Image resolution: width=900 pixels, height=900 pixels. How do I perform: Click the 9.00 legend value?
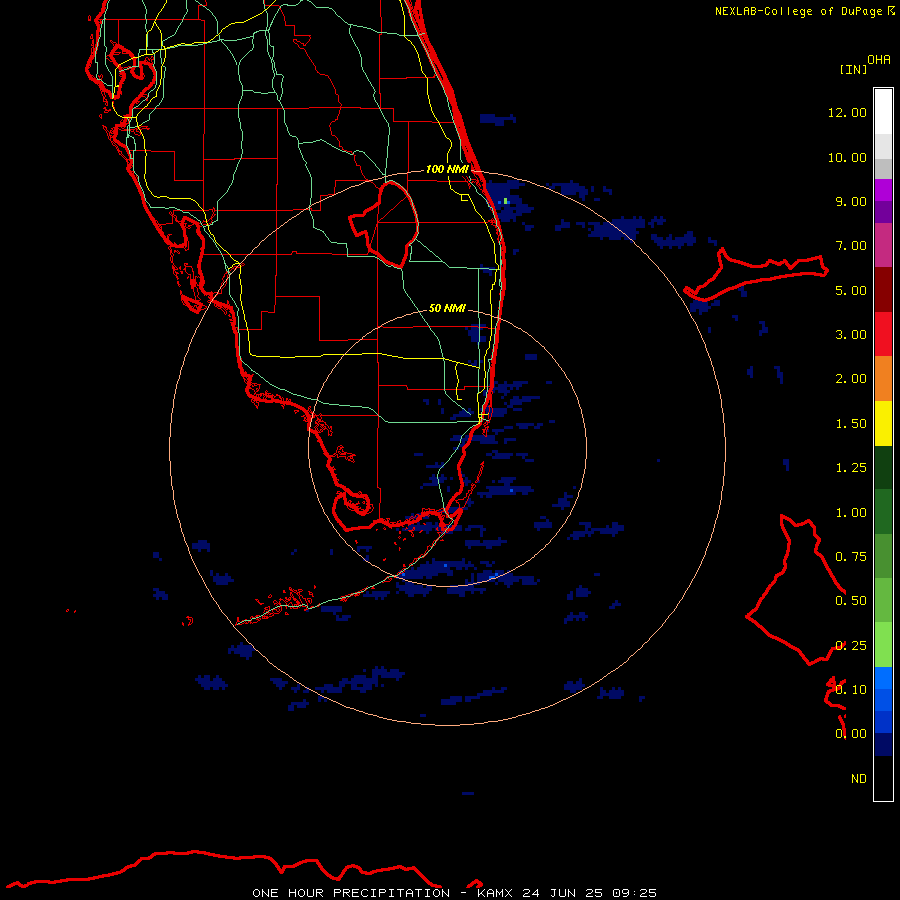click(851, 201)
